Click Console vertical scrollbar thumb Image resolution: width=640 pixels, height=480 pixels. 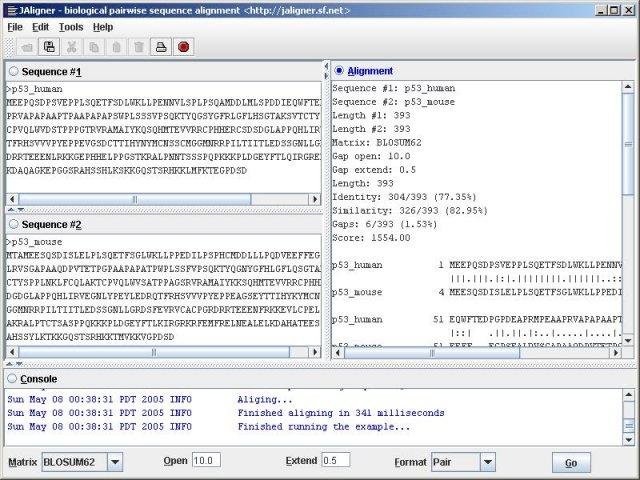coord(628,426)
